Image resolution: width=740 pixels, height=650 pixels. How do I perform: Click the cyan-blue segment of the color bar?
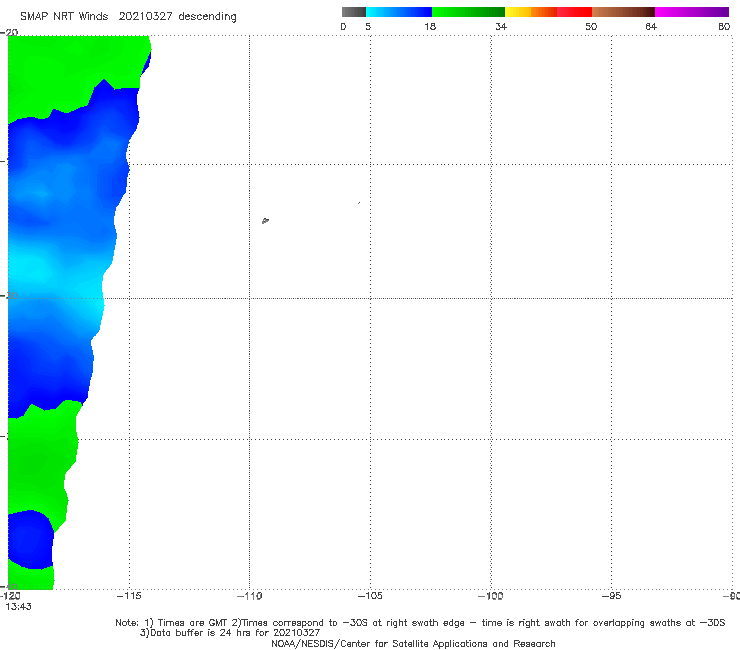[x=399, y=12]
